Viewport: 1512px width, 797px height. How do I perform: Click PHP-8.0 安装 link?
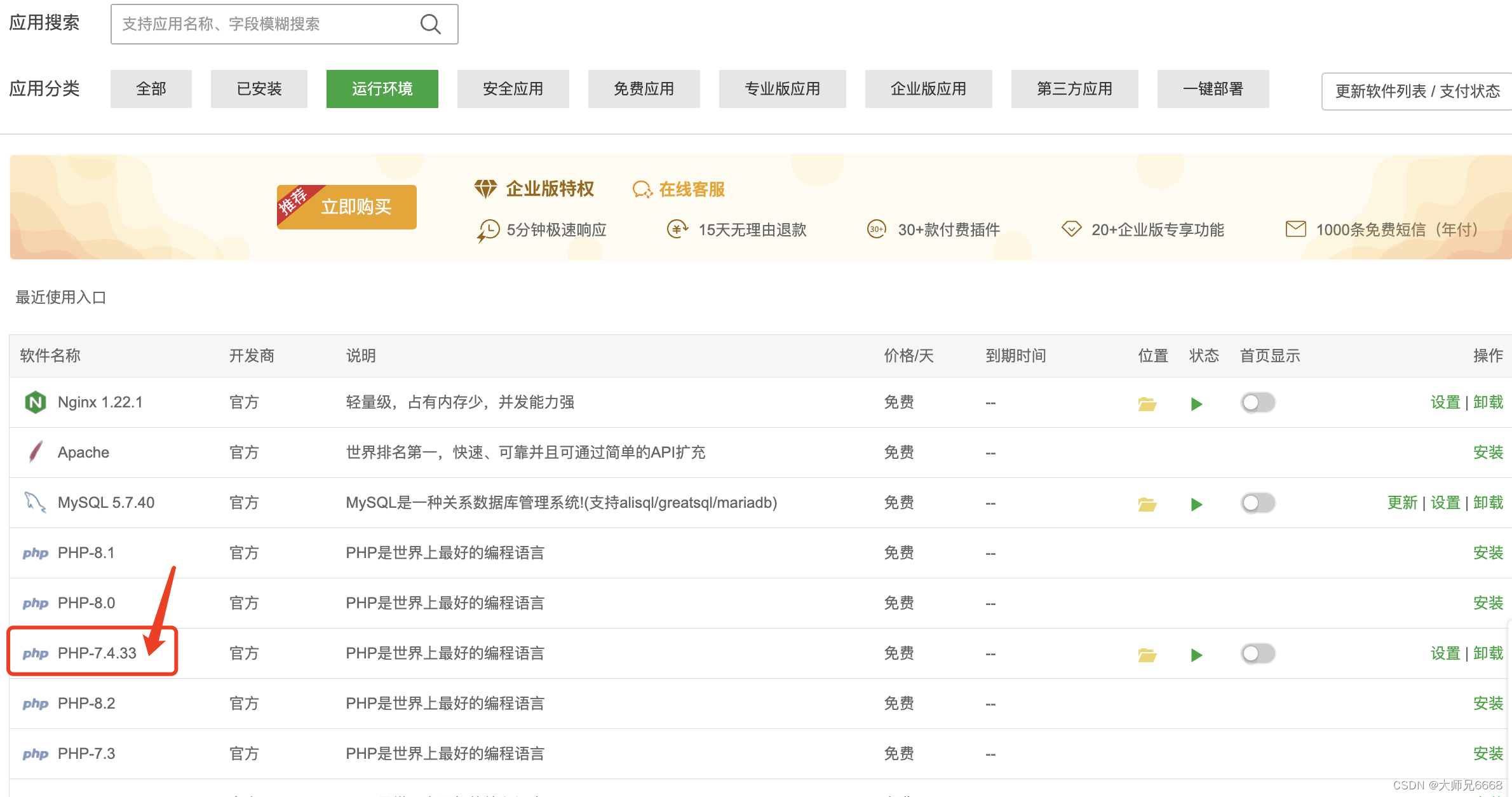tap(1488, 603)
